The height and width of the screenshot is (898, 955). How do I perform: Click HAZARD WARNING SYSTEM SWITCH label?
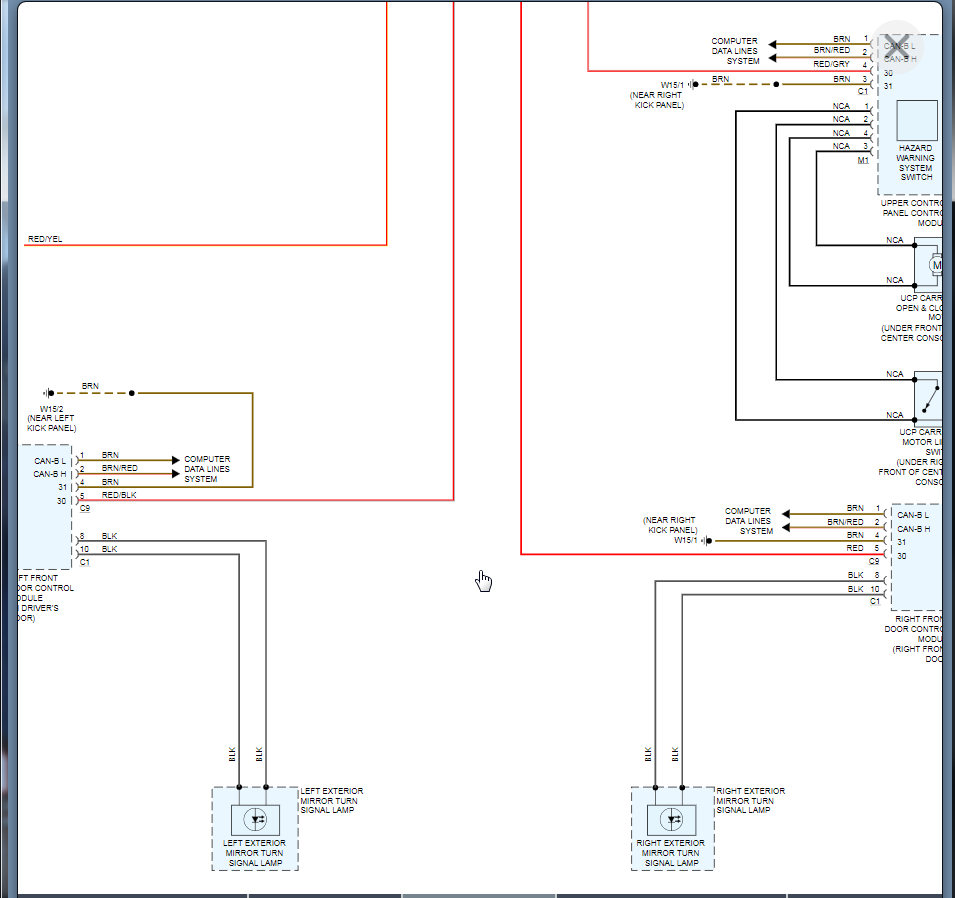(x=916, y=162)
